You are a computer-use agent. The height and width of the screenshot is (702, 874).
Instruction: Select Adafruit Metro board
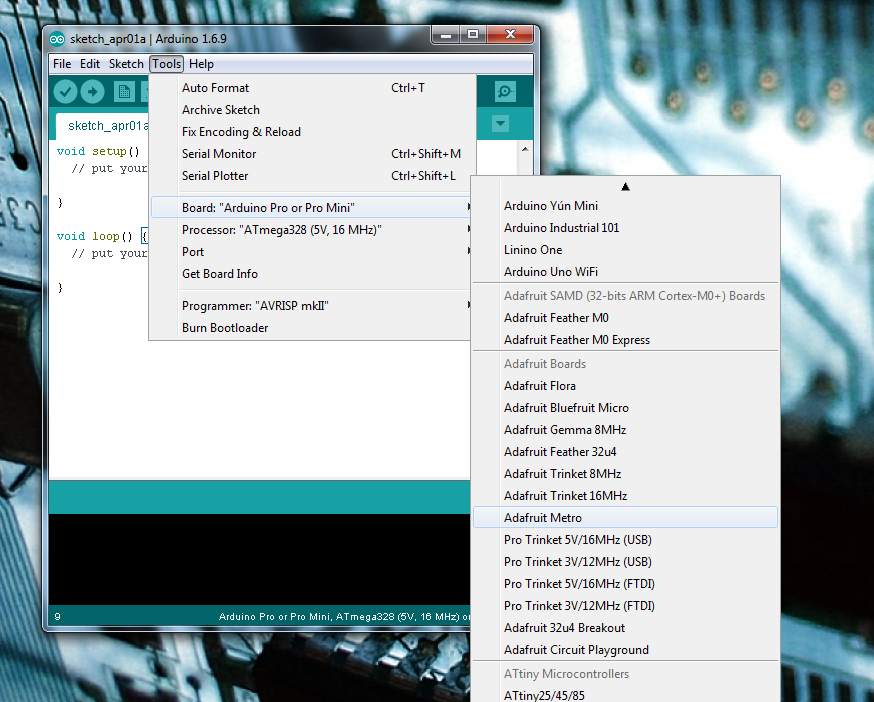625,517
